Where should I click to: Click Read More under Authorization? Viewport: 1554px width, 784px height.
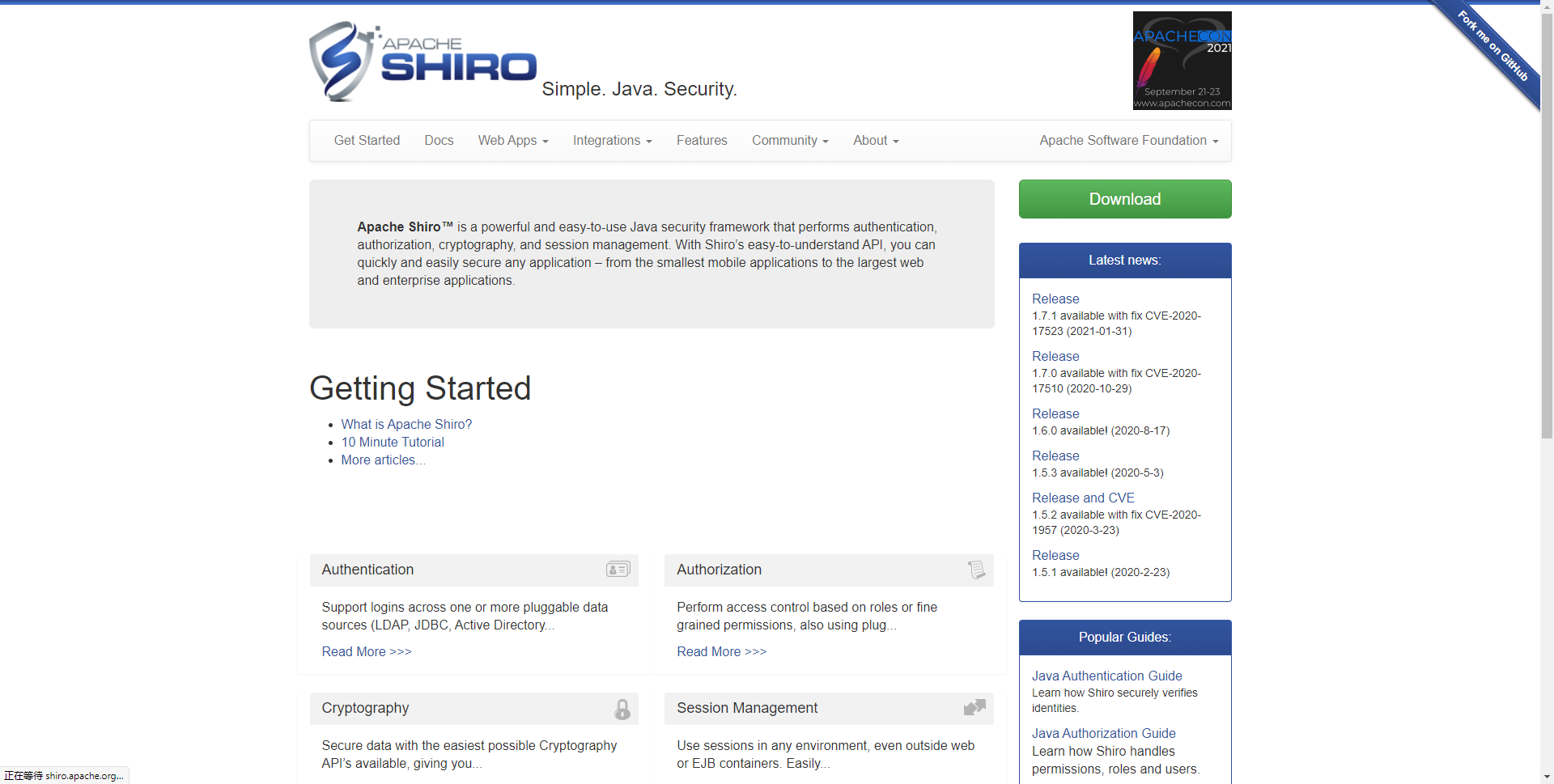point(722,651)
